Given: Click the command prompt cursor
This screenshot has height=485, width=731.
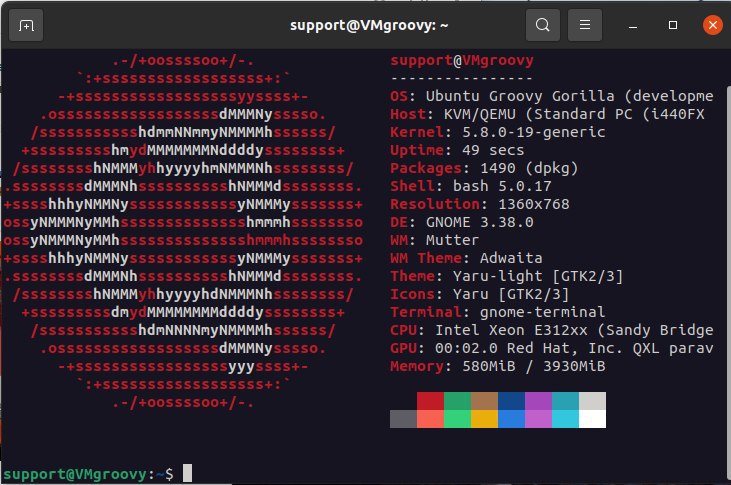Looking at the screenshot, I should pos(187,473).
